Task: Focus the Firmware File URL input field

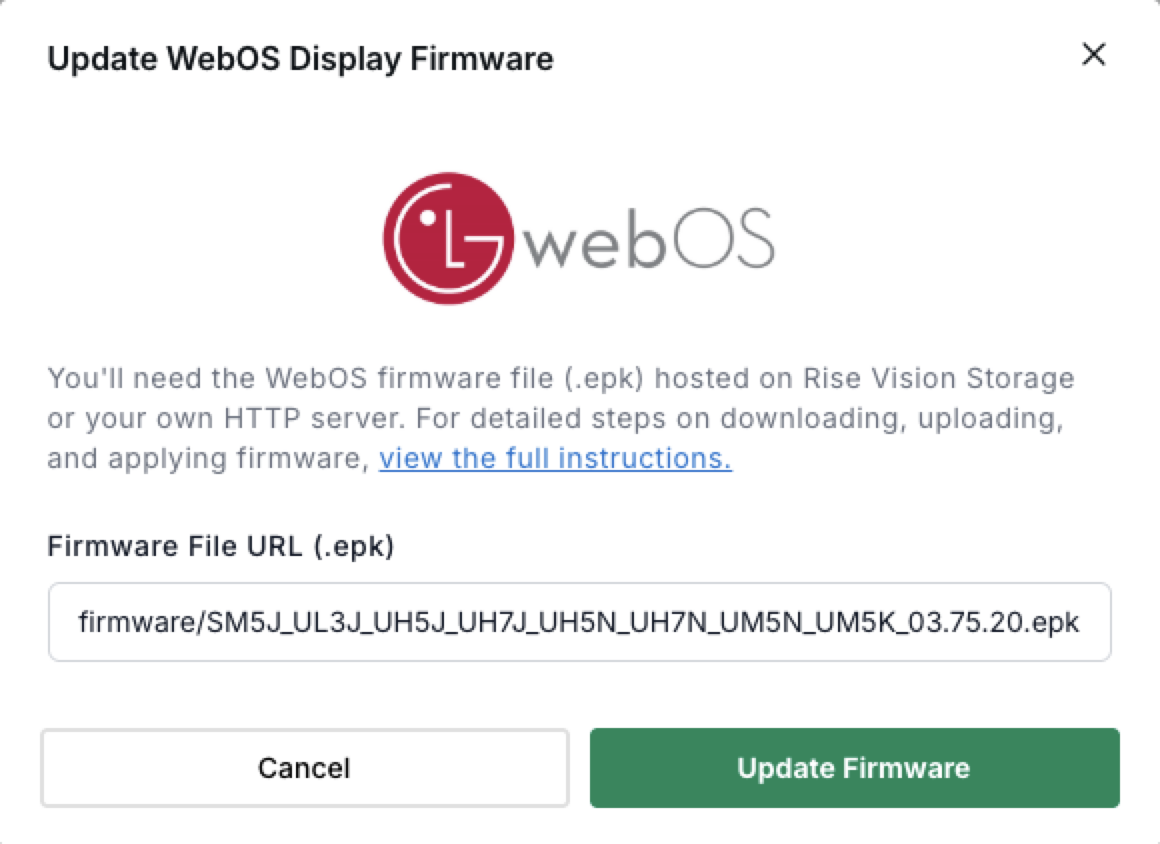Action: [579, 622]
